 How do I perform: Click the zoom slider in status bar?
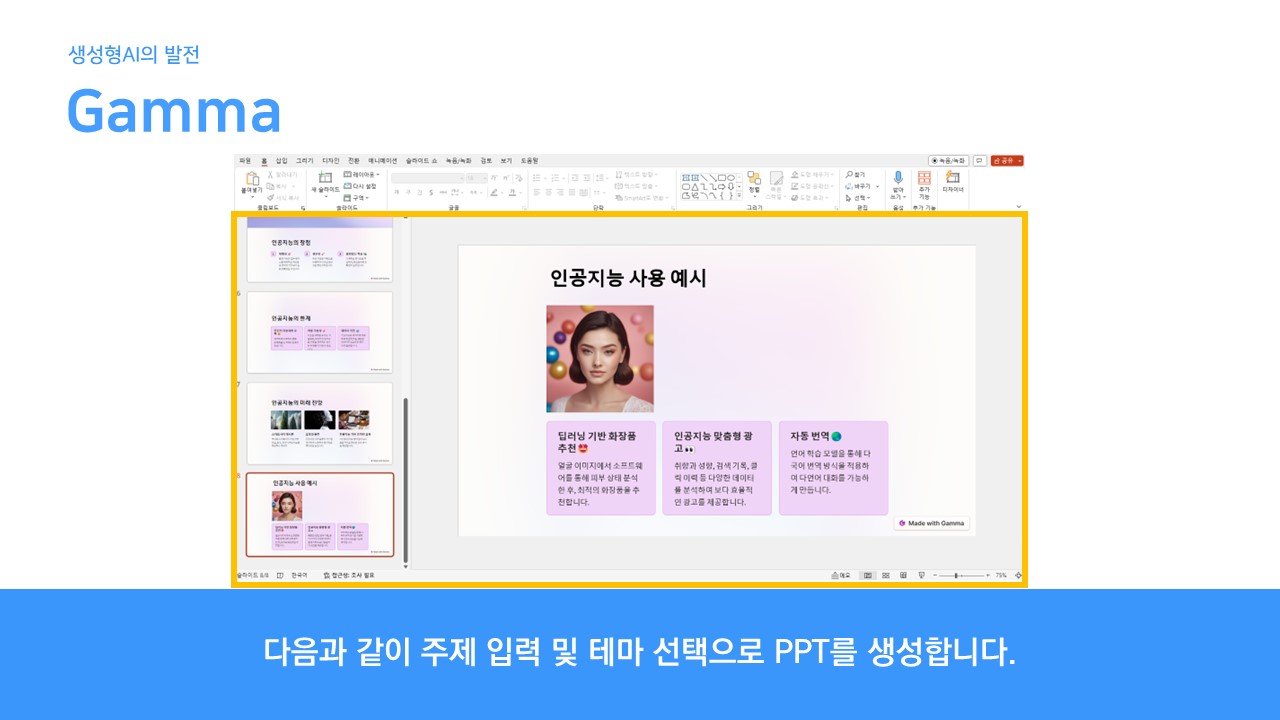[961, 575]
